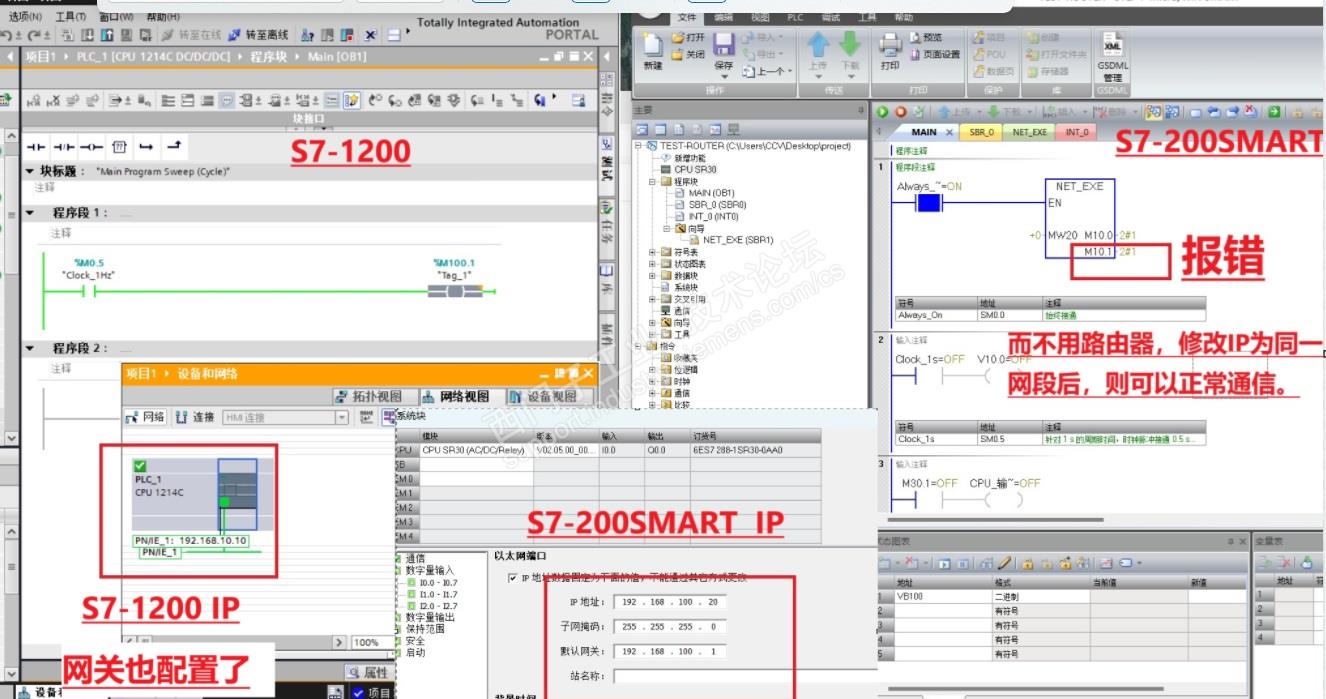The height and width of the screenshot is (699, 1326).
Task: Click the 网络 button in the network view toolbar
Action: pos(145,418)
